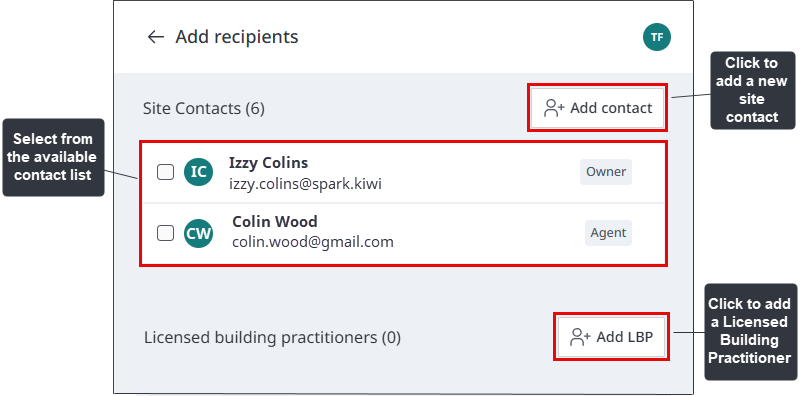Add a new site contact
The height and width of the screenshot is (396, 800).
tap(597, 108)
